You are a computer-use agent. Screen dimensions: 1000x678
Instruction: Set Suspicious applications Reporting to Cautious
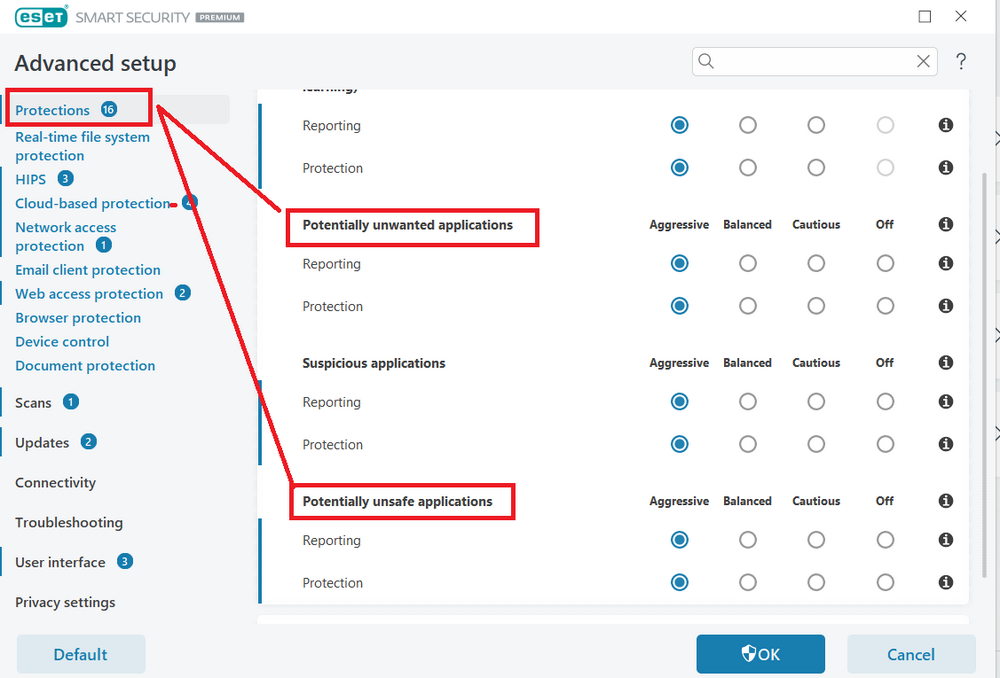(816, 402)
